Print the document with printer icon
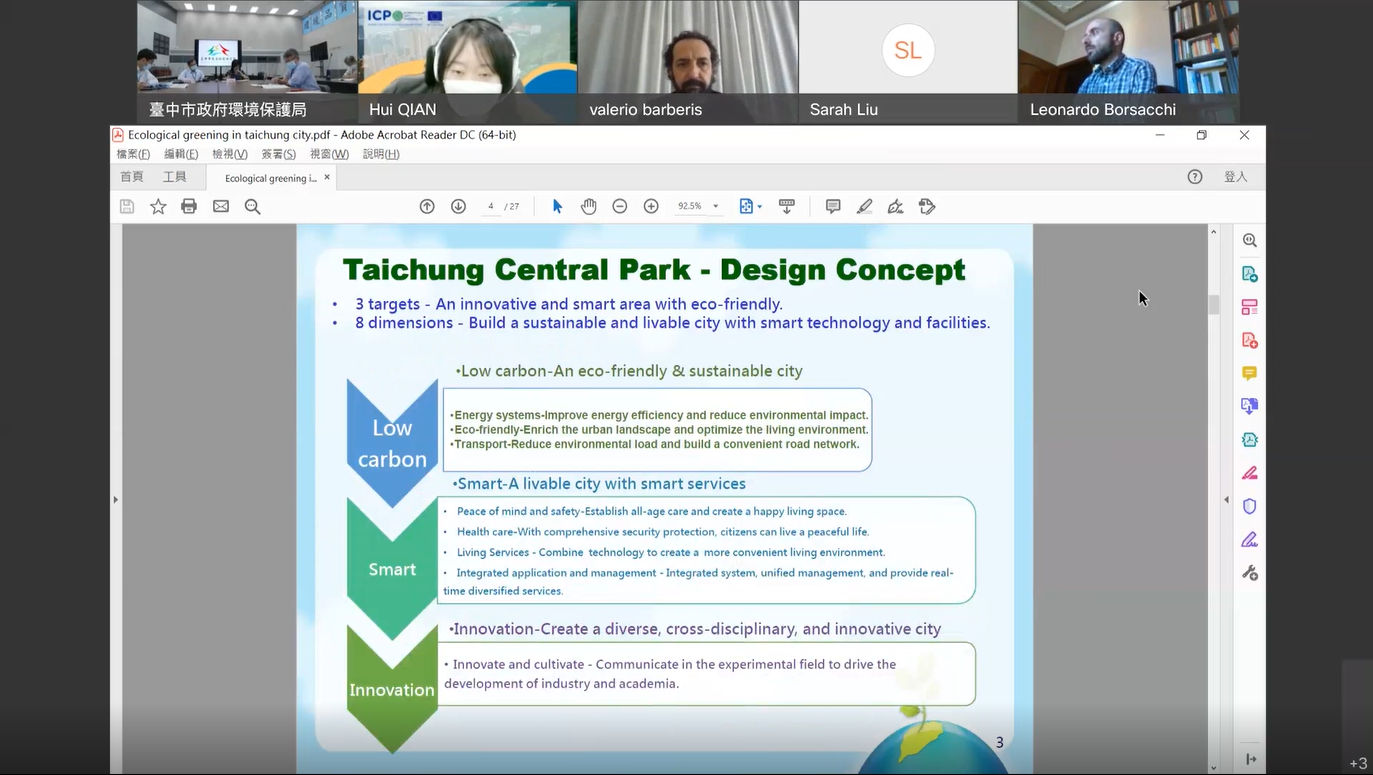Image resolution: width=1373 pixels, height=775 pixels. tap(189, 206)
